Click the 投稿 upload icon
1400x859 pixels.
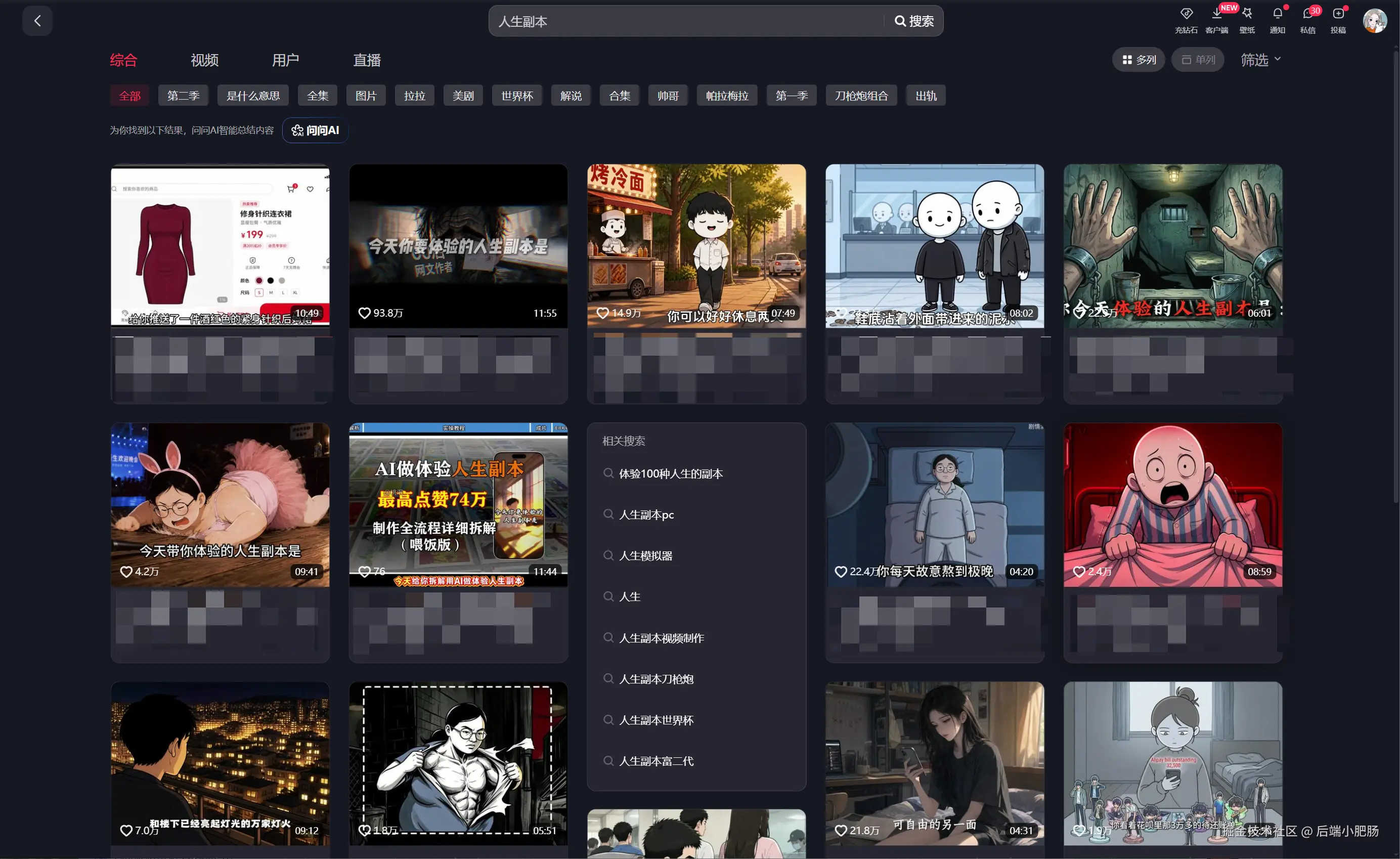1338,20
